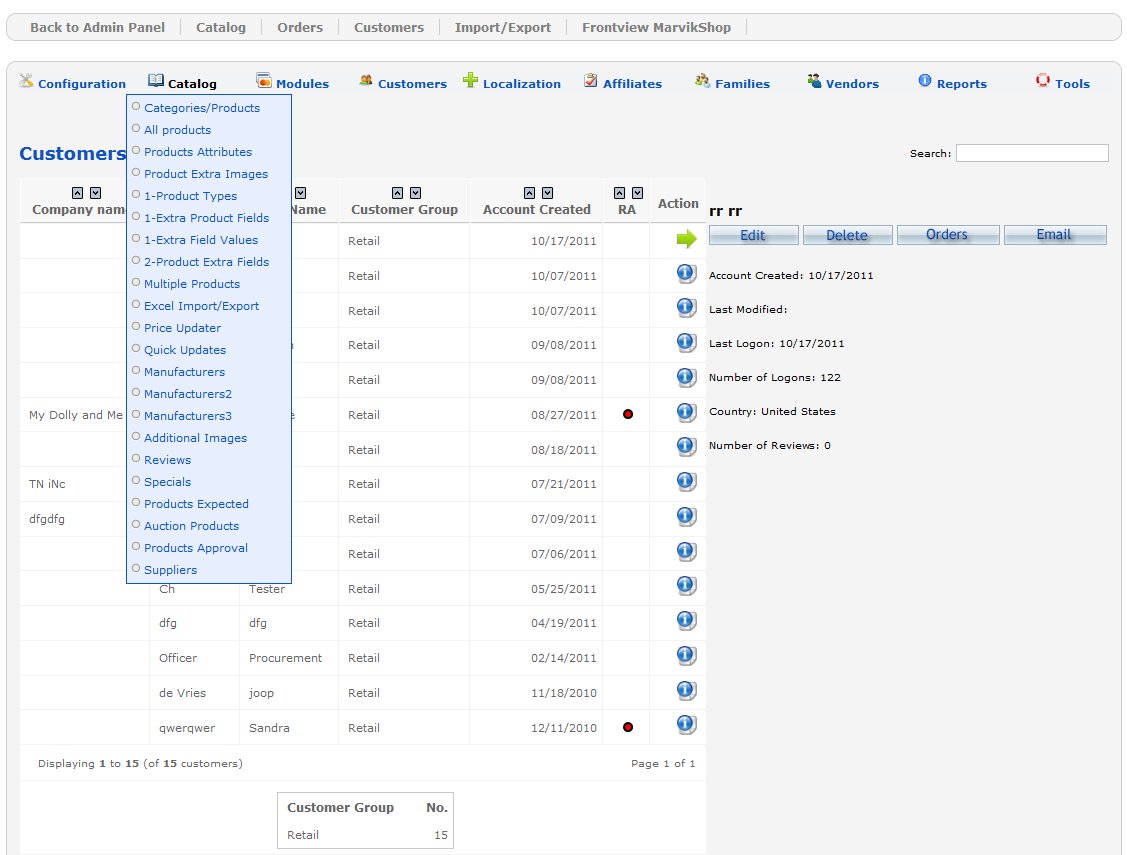Select Auction Products menu entry
Viewport: 1127px width, 855px height.
pyautogui.click(x=191, y=526)
